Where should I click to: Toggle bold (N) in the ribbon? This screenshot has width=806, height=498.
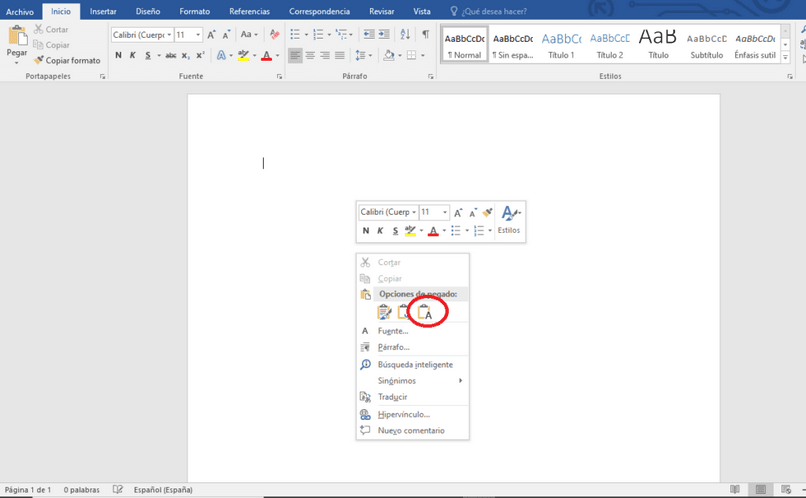click(x=118, y=55)
